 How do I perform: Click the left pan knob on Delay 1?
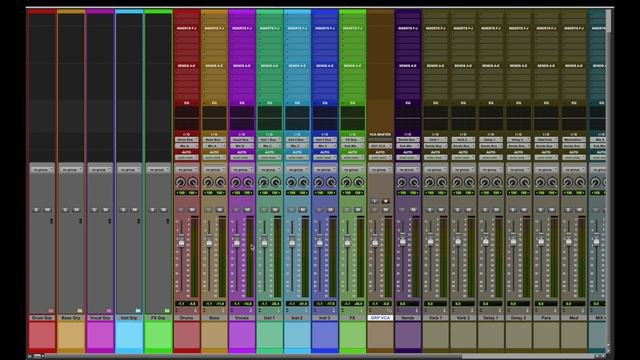click(x=485, y=182)
